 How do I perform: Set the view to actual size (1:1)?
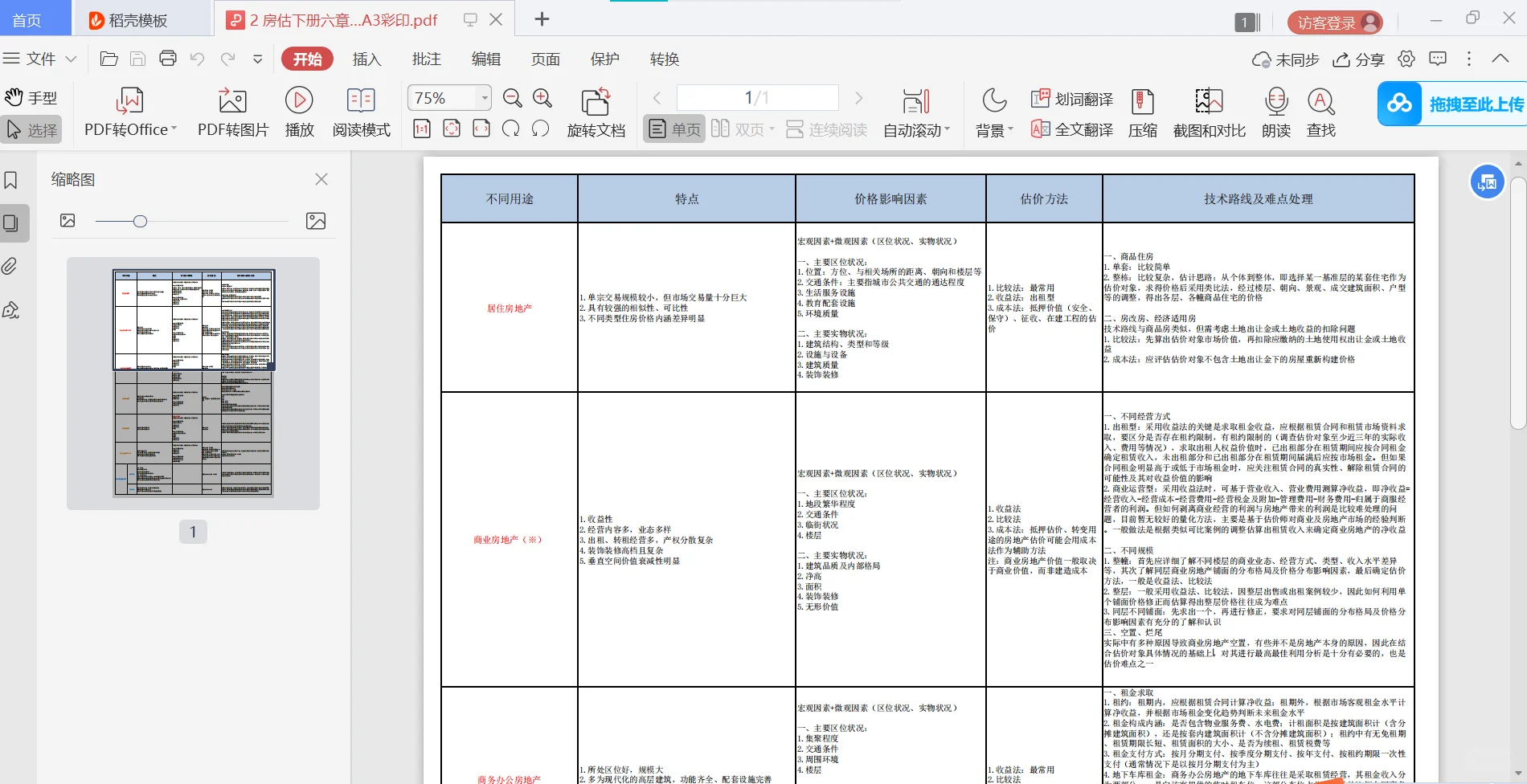tap(422, 129)
